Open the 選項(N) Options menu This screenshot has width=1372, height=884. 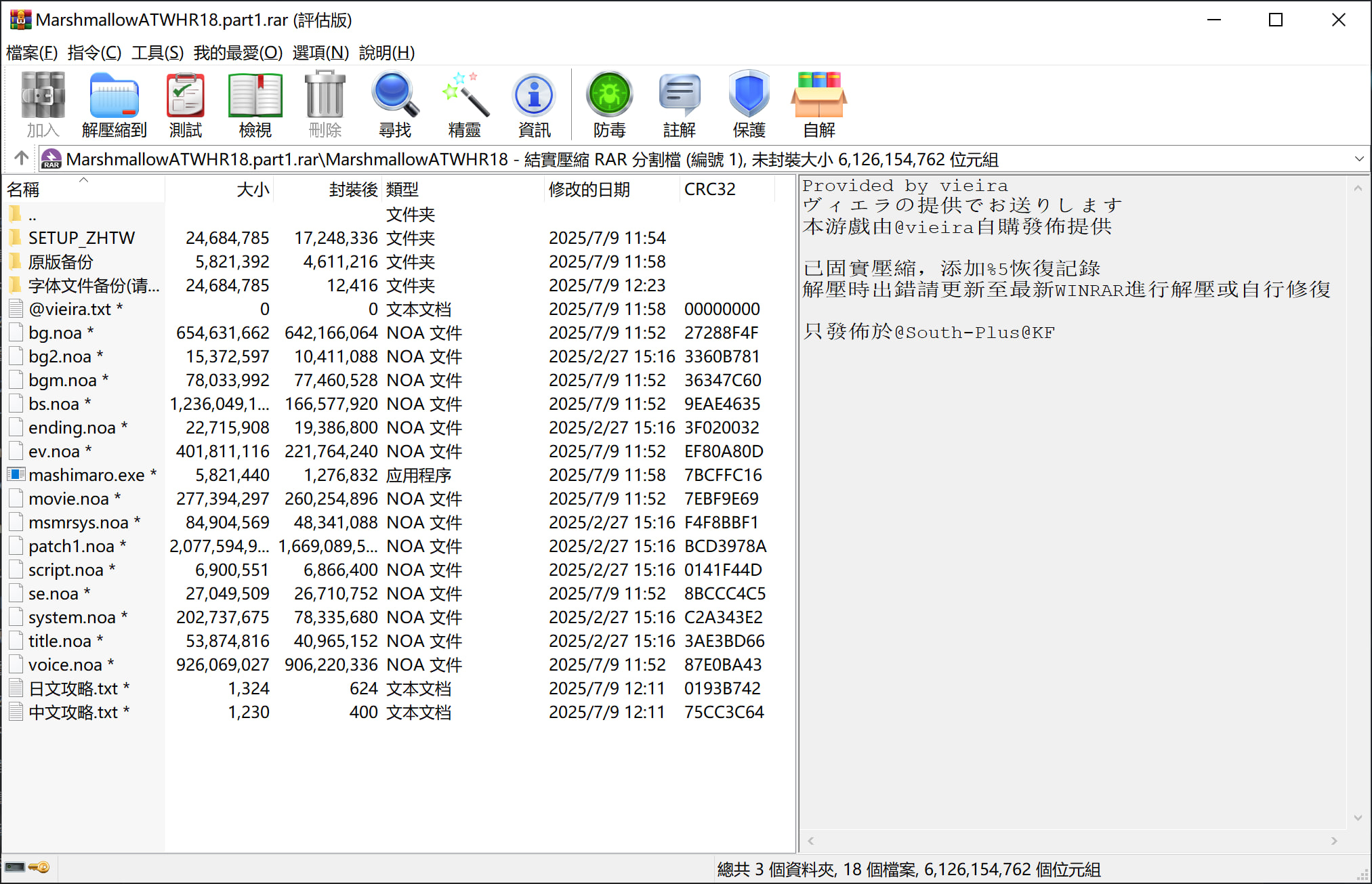[x=320, y=53]
